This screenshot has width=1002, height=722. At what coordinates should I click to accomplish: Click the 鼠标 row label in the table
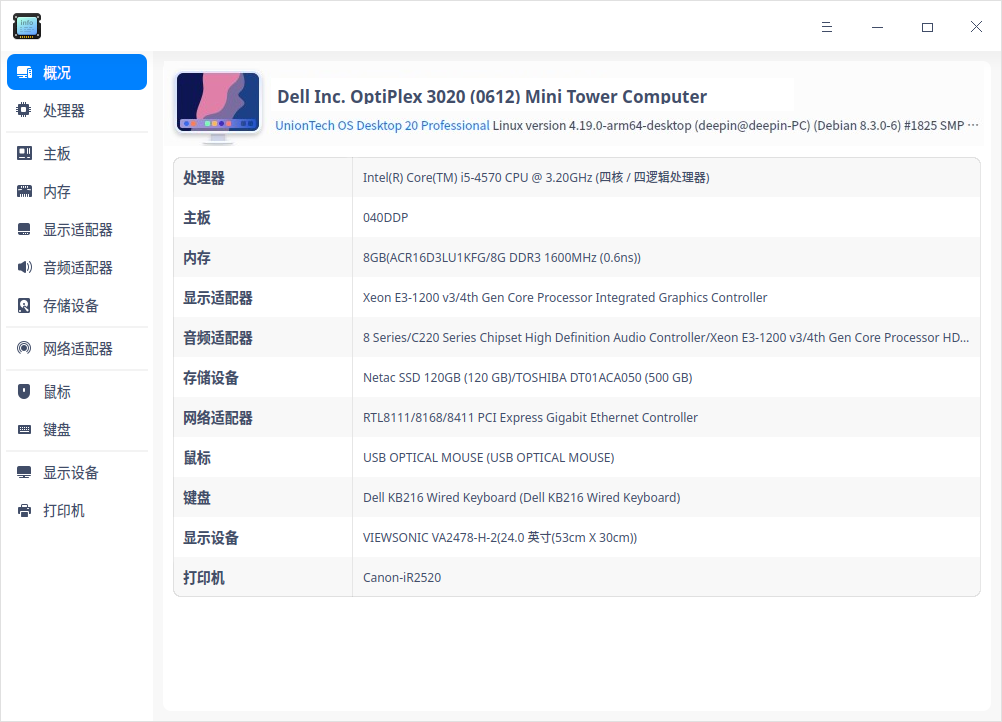(x=197, y=457)
